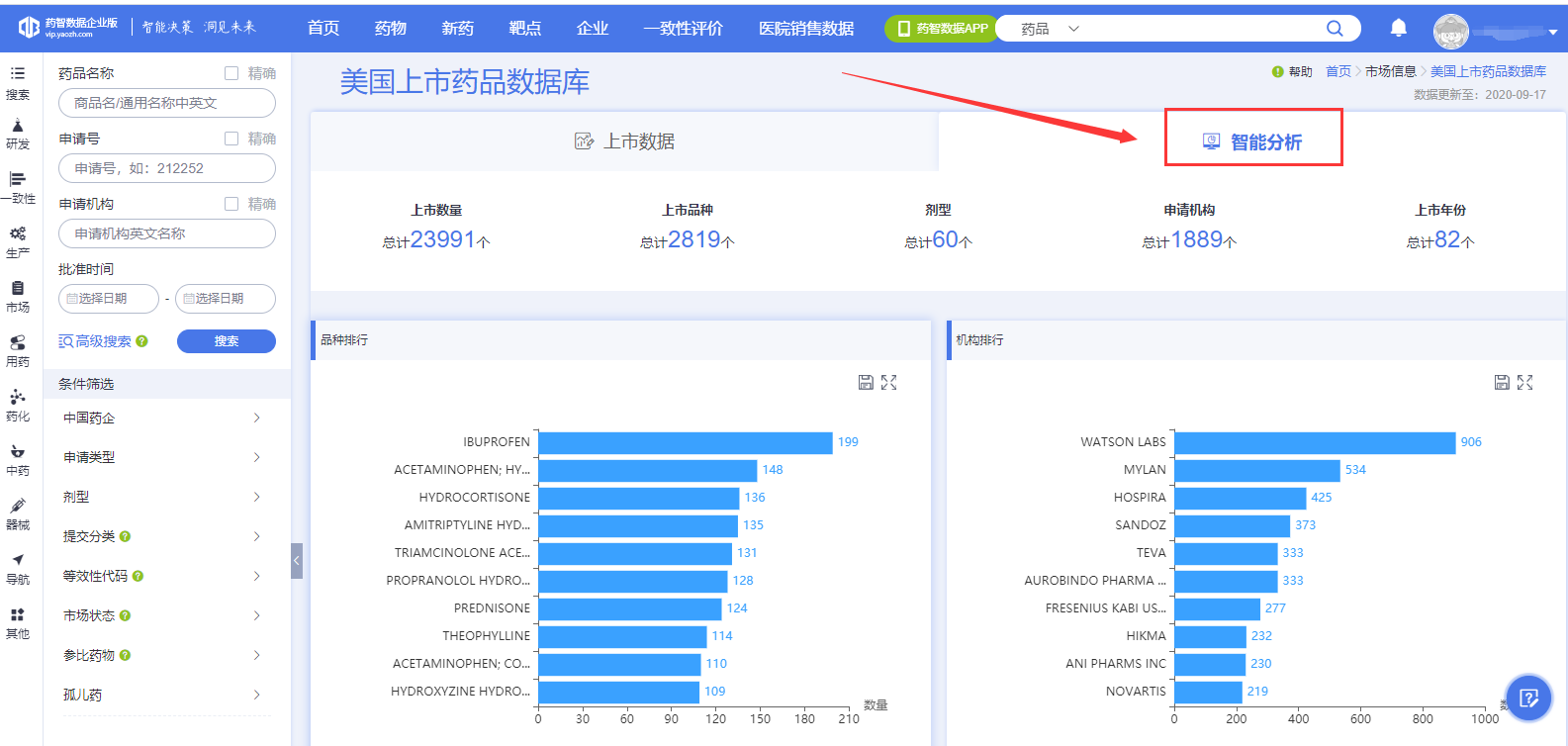The image size is (1568, 746).
Task: Click the 申请机构 input field
Action: (167, 233)
